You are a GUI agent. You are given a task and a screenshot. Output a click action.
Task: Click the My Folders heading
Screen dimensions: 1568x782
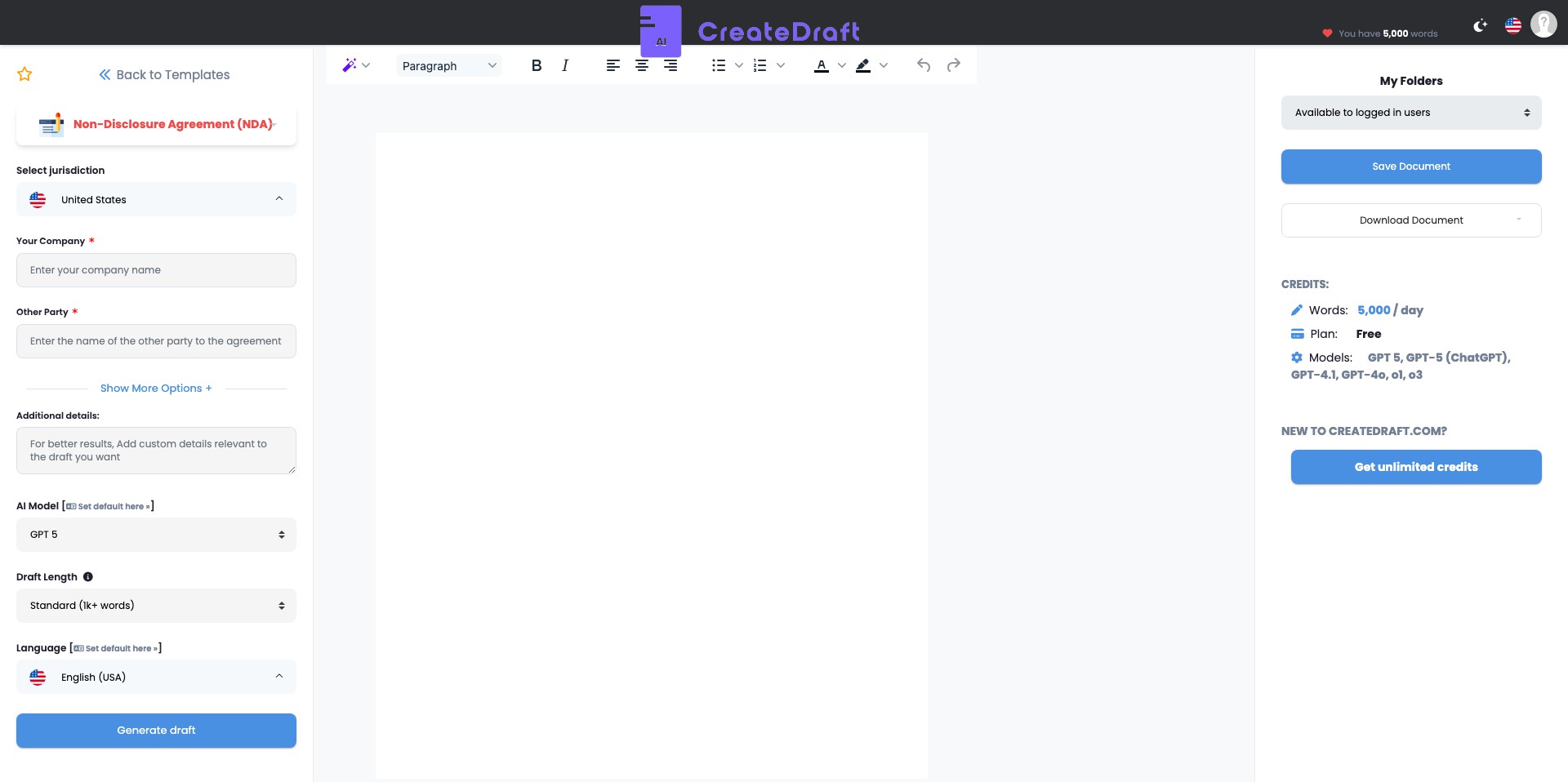(x=1411, y=81)
